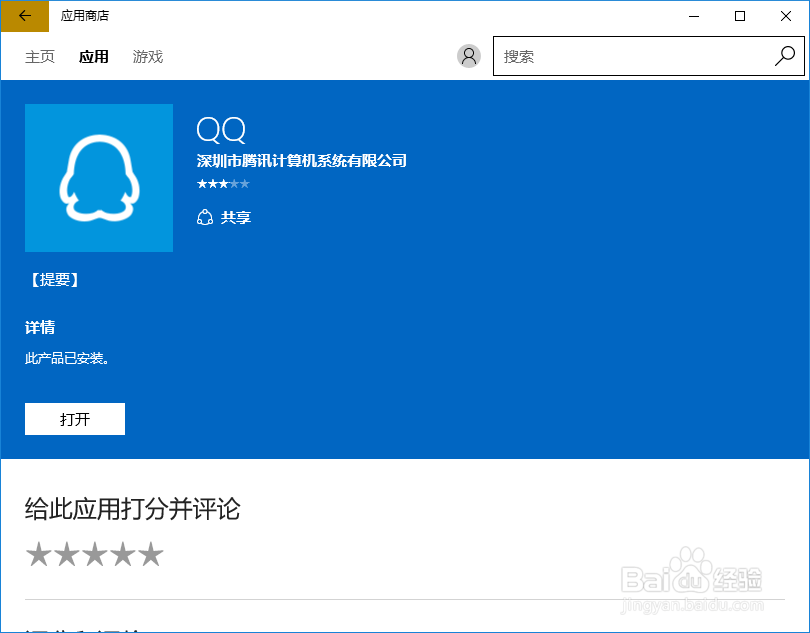
Task: Maximize the 应用商店 window
Action: coord(740,16)
